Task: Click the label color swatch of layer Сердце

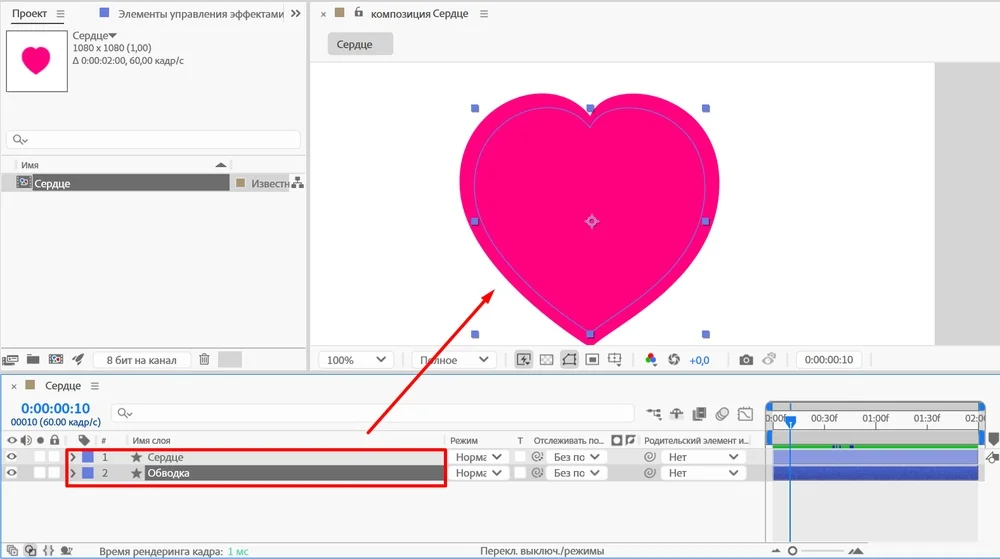Action: click(87, 457)
